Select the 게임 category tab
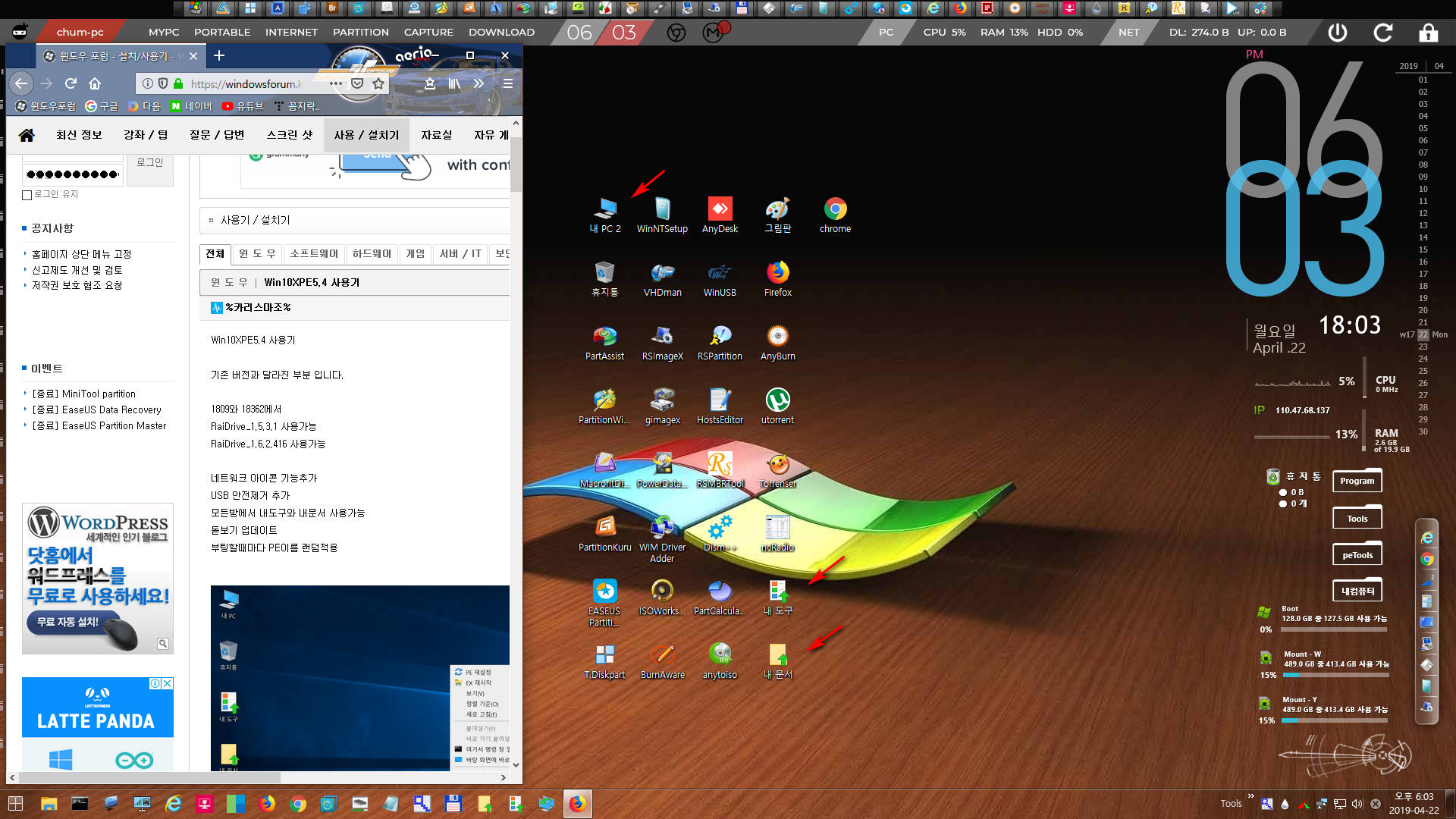The height and width of the screenshot is (819, 1456). [x=416, y=254]
